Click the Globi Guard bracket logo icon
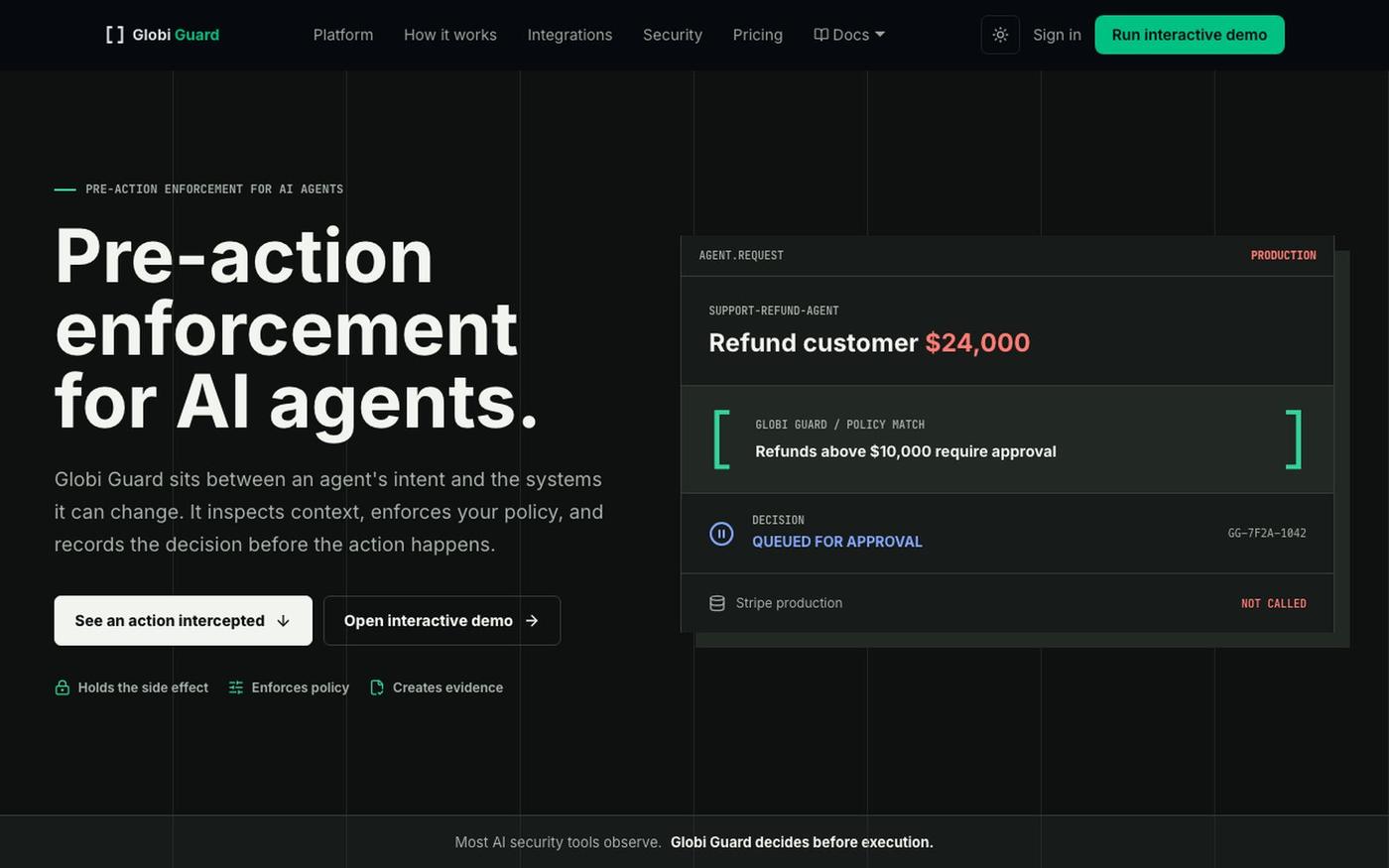 [x=115, y=35]
